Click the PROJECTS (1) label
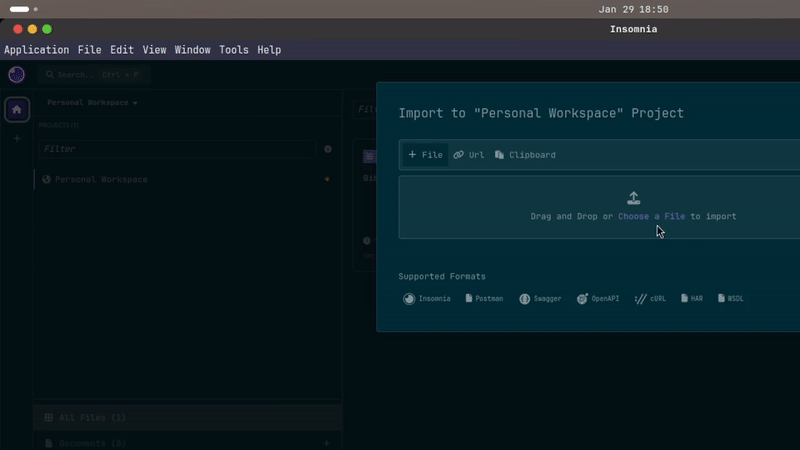This screenshot has height=450, width=800. [x=59, y=125]
